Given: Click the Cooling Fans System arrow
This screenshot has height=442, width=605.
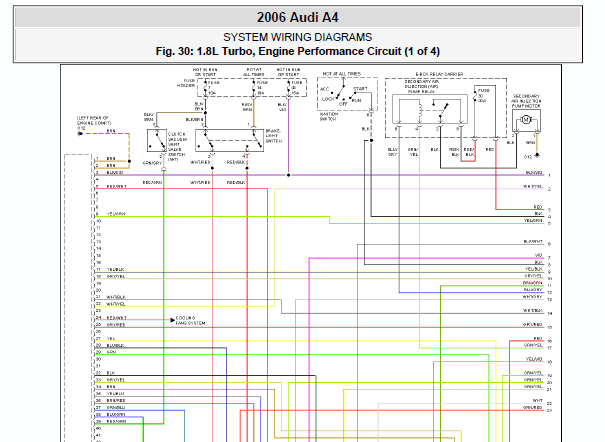Looking at the screenshot, I should point(172,318).
